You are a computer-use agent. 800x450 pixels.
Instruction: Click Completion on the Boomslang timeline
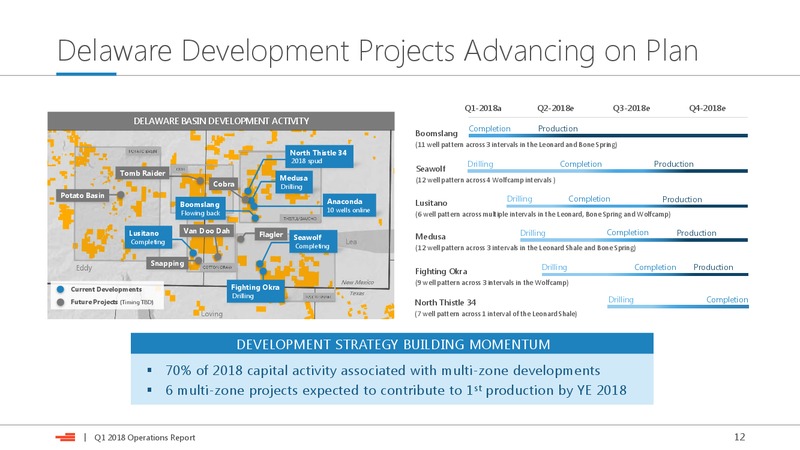pyautogui.click(x=489, y=129)
